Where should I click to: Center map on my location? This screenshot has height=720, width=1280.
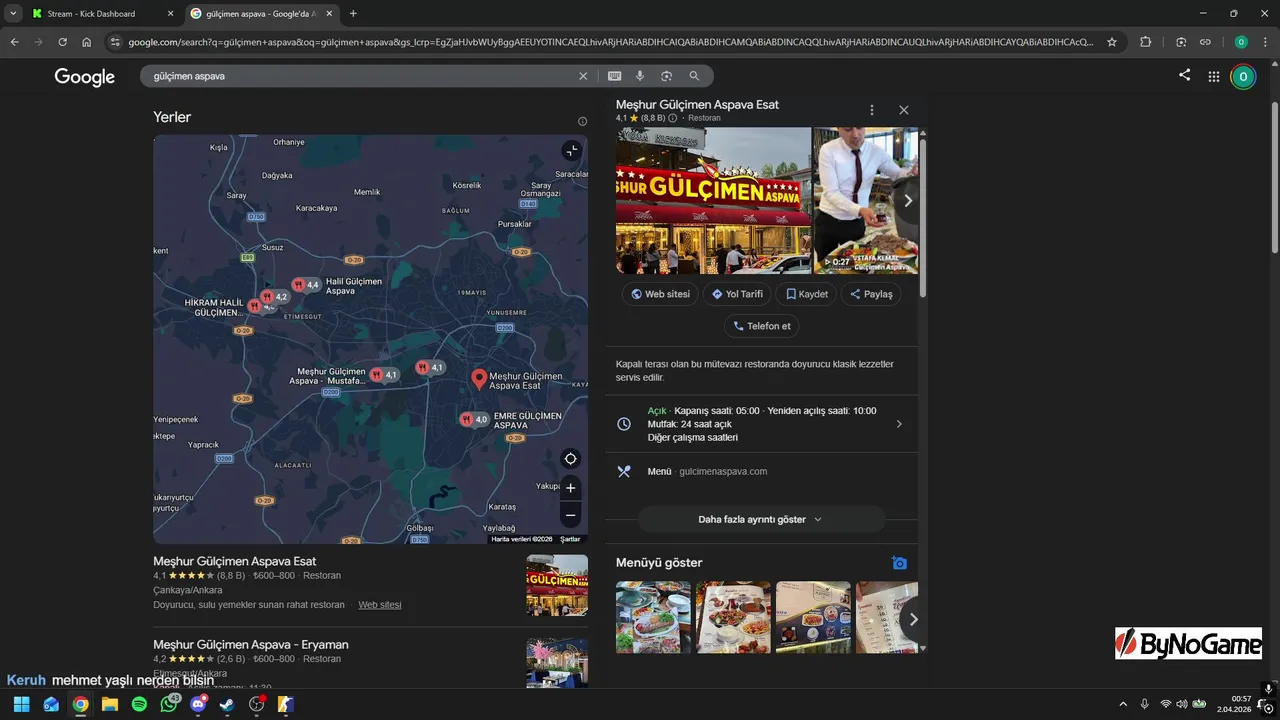pyautogui.click(x=570, y=459)
